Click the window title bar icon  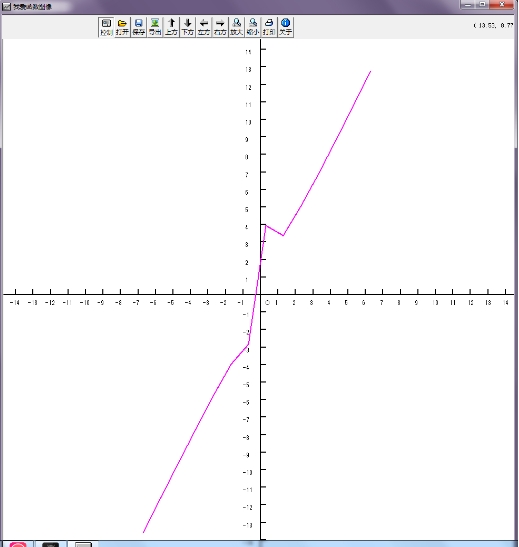point(7,6)
